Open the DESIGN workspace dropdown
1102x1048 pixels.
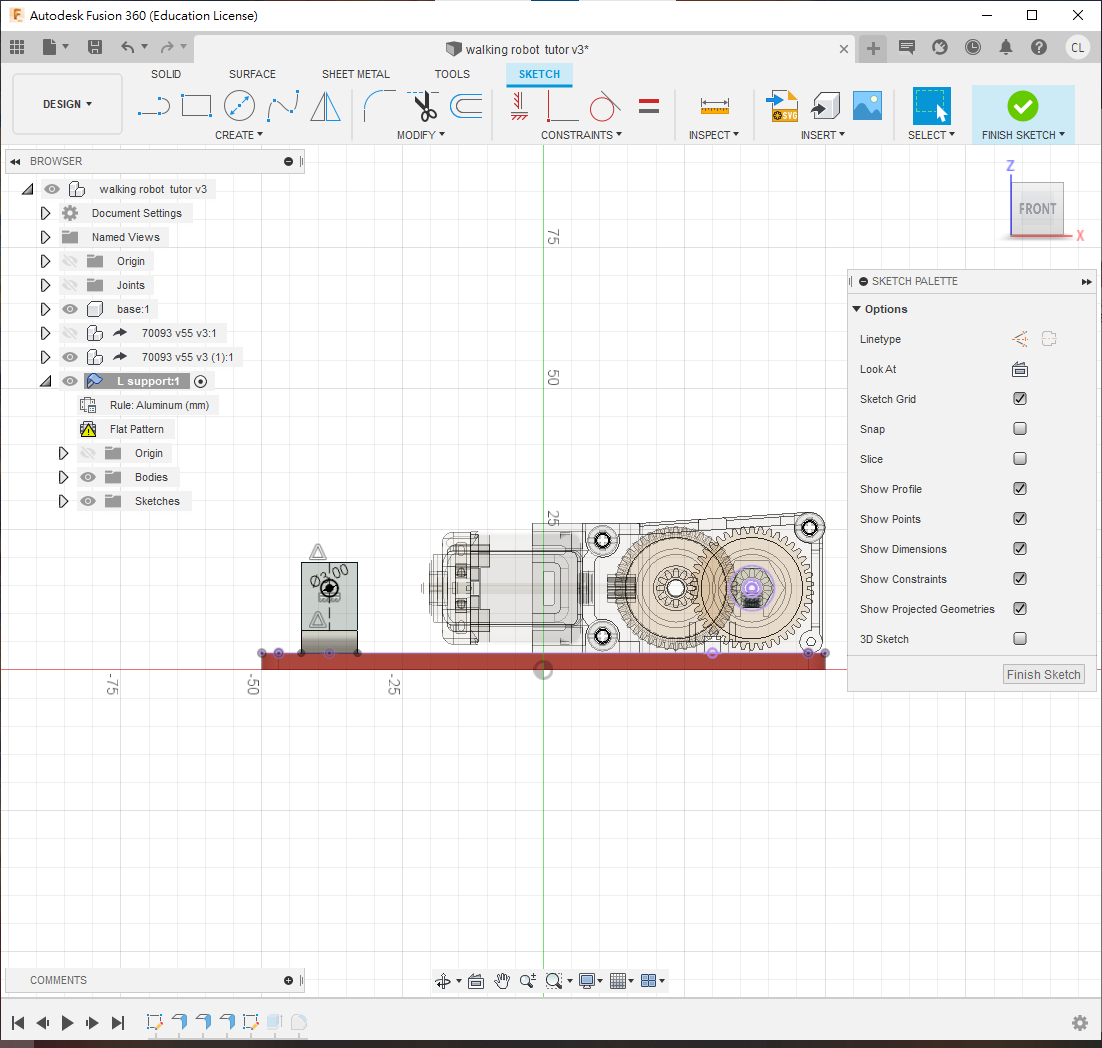67,104
